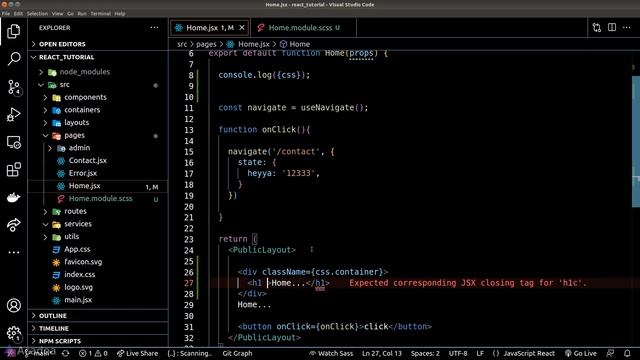Open Run and Debug view icon
The height and width of the screenshot is (360, 640).
tap(13, 115)
